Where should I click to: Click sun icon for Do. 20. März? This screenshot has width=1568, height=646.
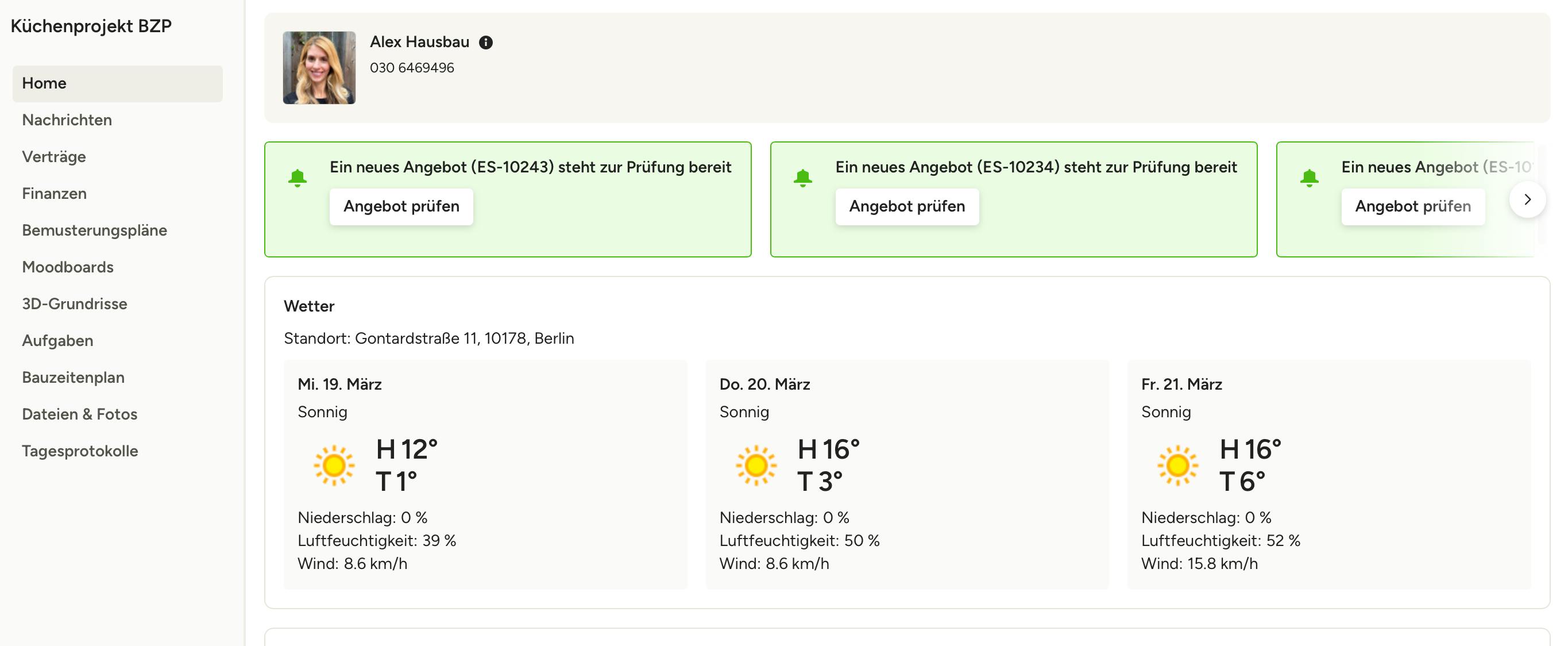pyautogui.click(x=755, y=466)
